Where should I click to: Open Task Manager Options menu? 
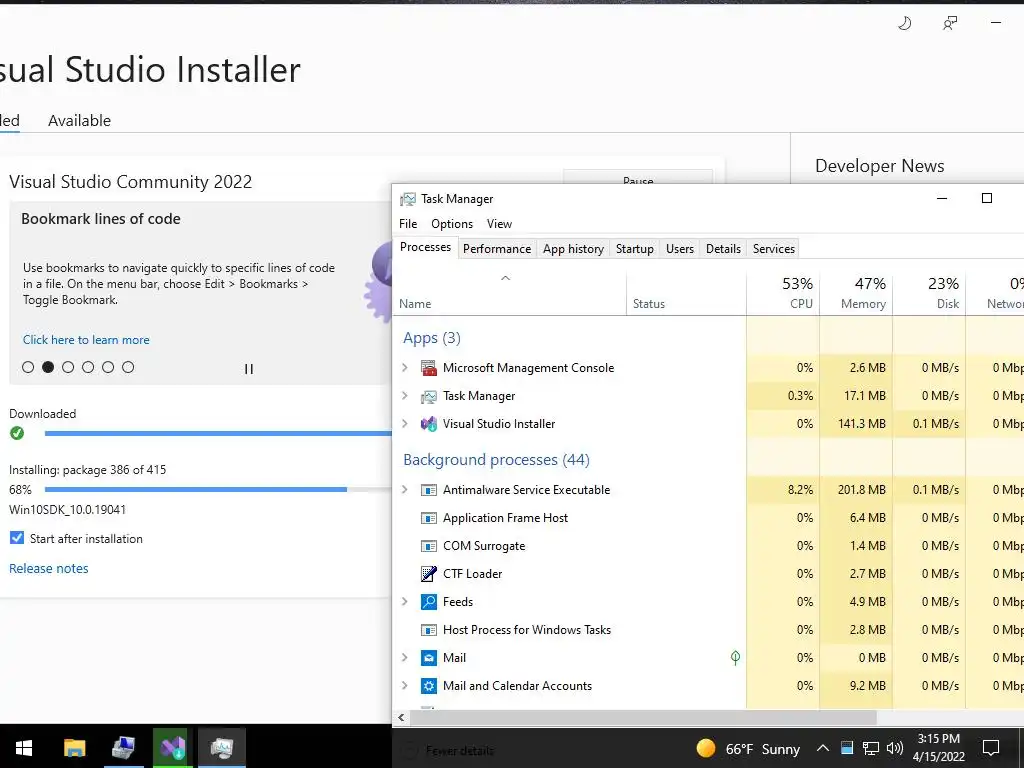coord(452,224)
